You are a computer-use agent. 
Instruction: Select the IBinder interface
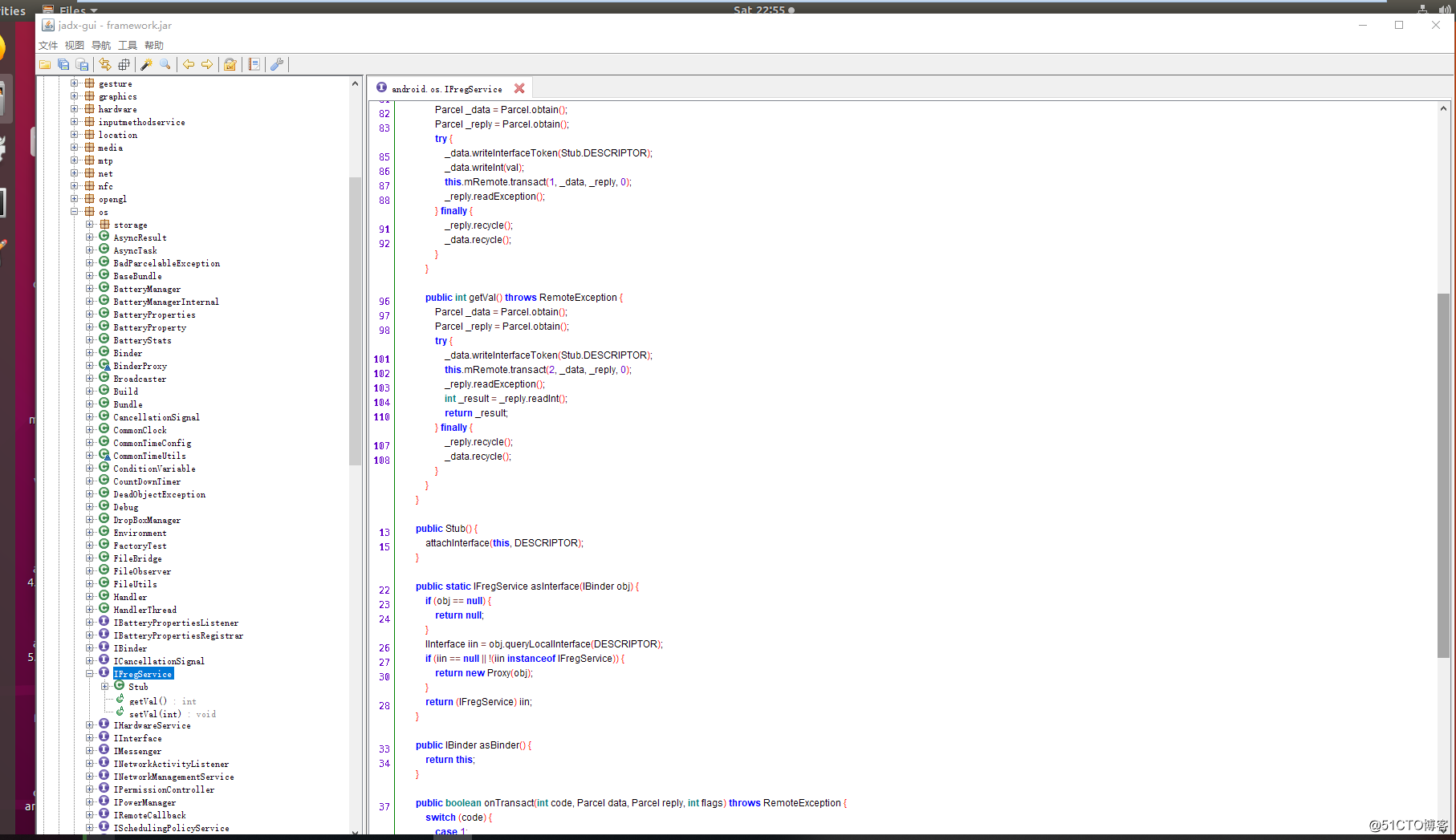130,648
